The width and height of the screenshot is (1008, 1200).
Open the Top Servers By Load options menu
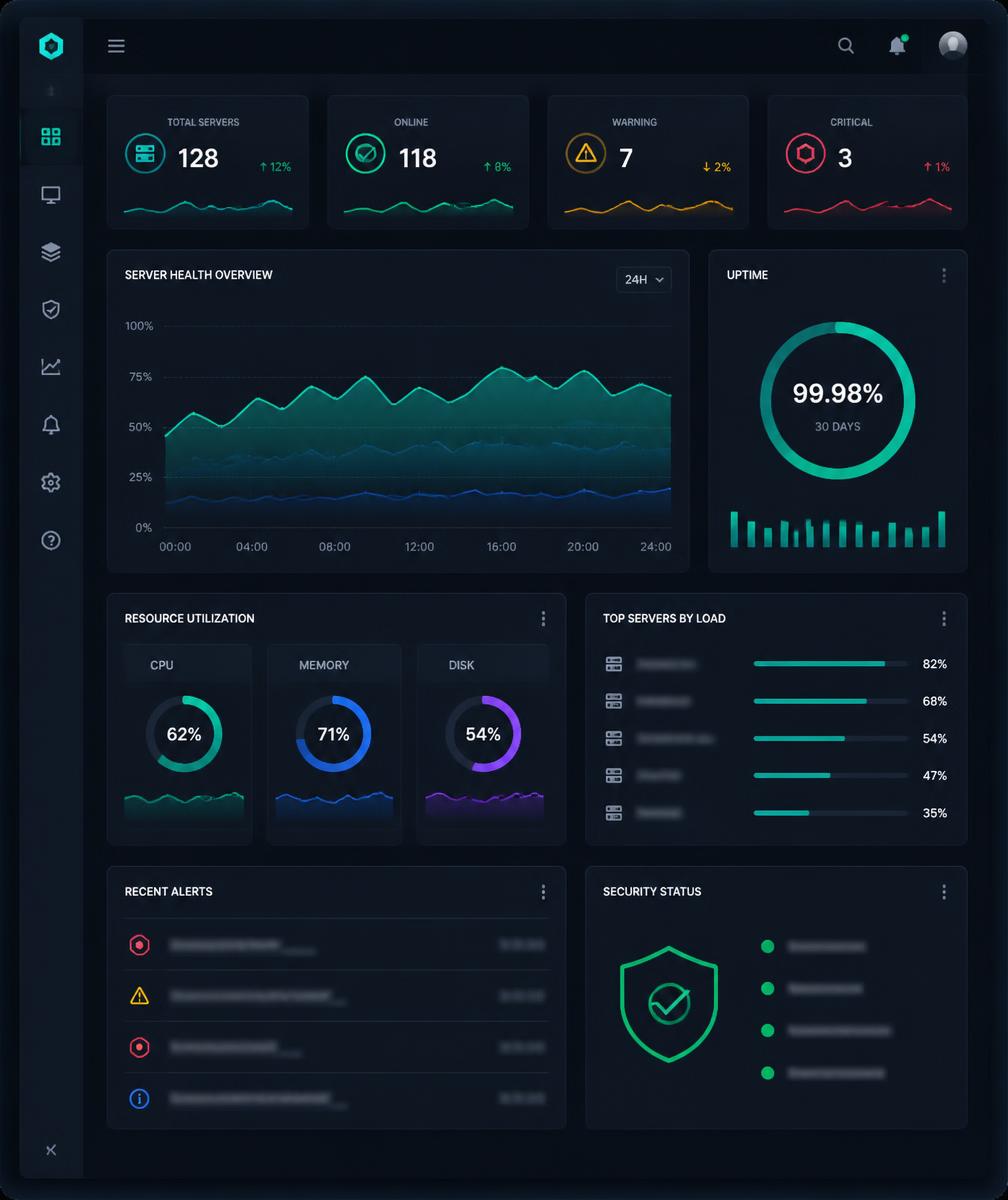[x=944, y=619]
